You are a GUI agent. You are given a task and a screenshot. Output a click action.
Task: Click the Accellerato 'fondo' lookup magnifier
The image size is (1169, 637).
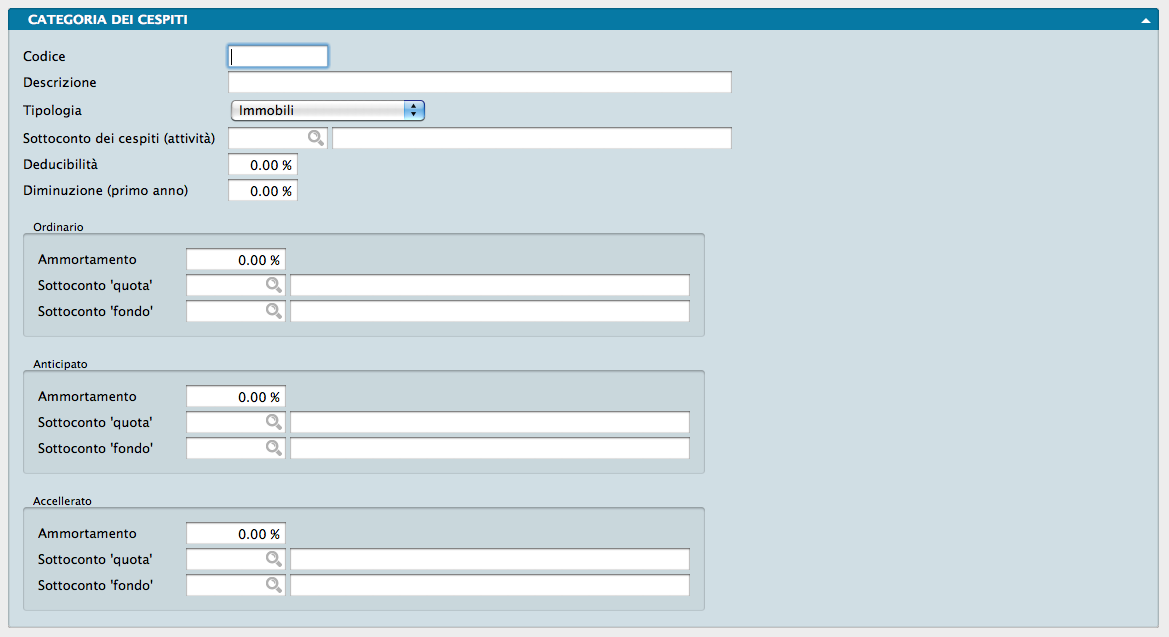pyautogui.click(x=273, y=585)
